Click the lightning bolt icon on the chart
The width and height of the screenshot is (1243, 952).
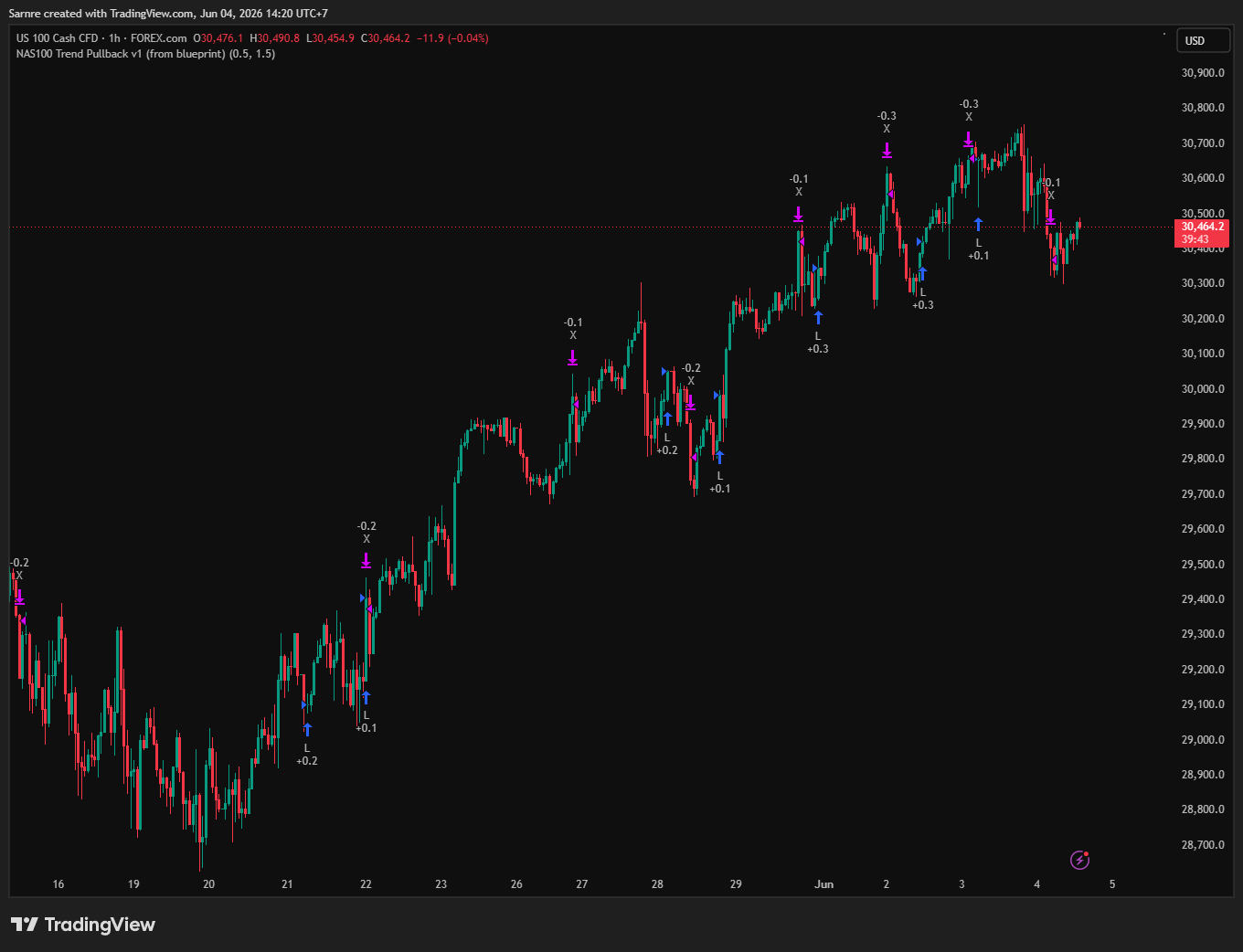pyautogui.click(x=1079, y=860)
